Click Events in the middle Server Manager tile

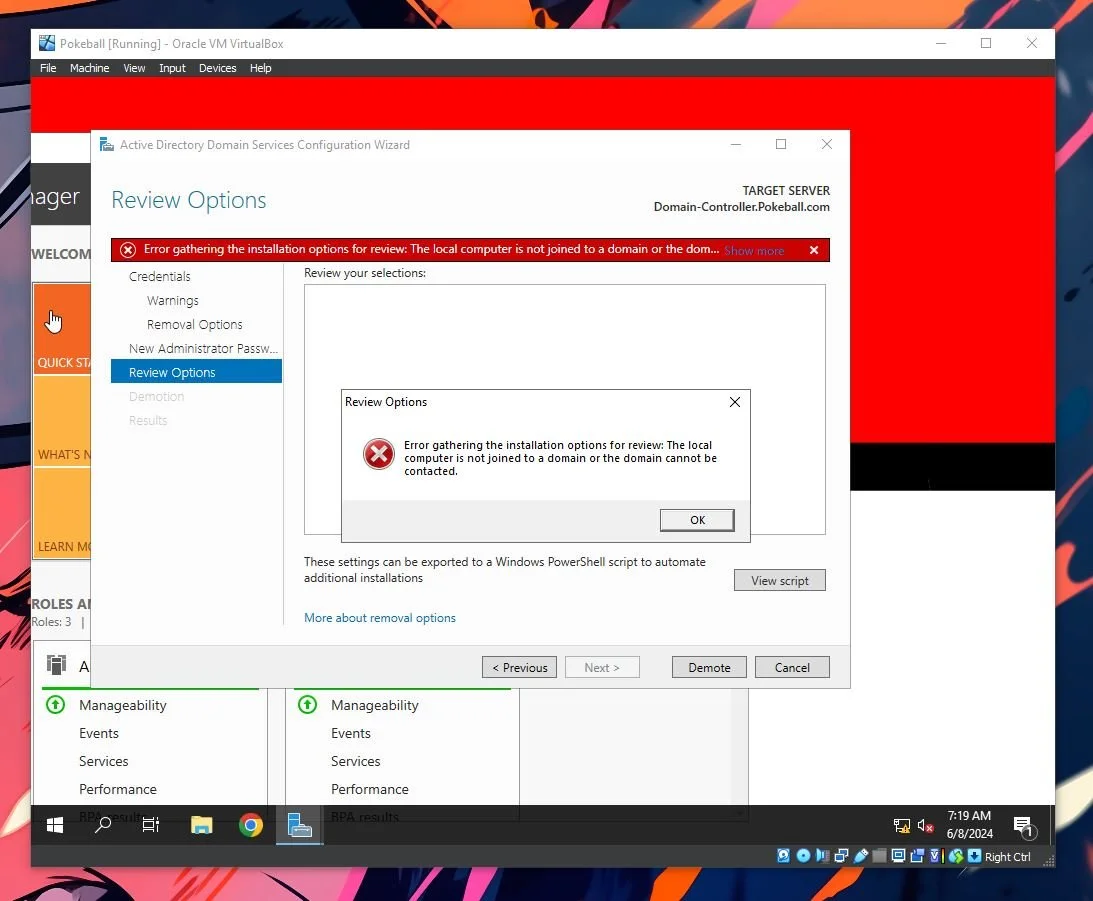point(351,733)
